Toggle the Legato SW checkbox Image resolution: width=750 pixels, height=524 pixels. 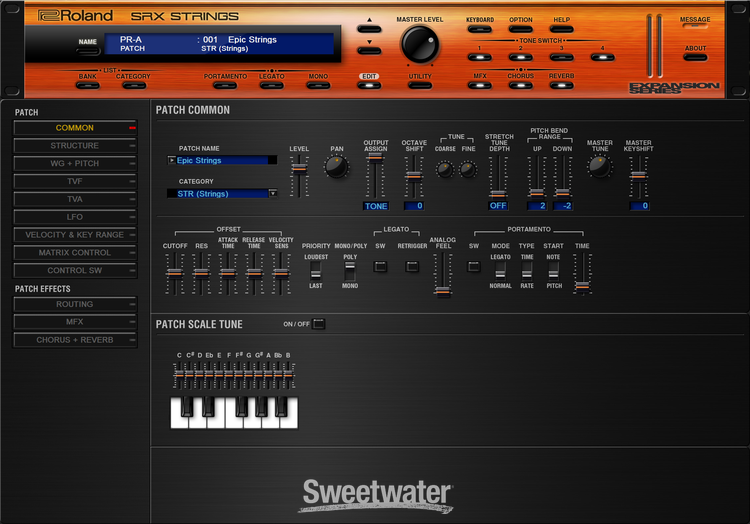[x=380, y=266]
